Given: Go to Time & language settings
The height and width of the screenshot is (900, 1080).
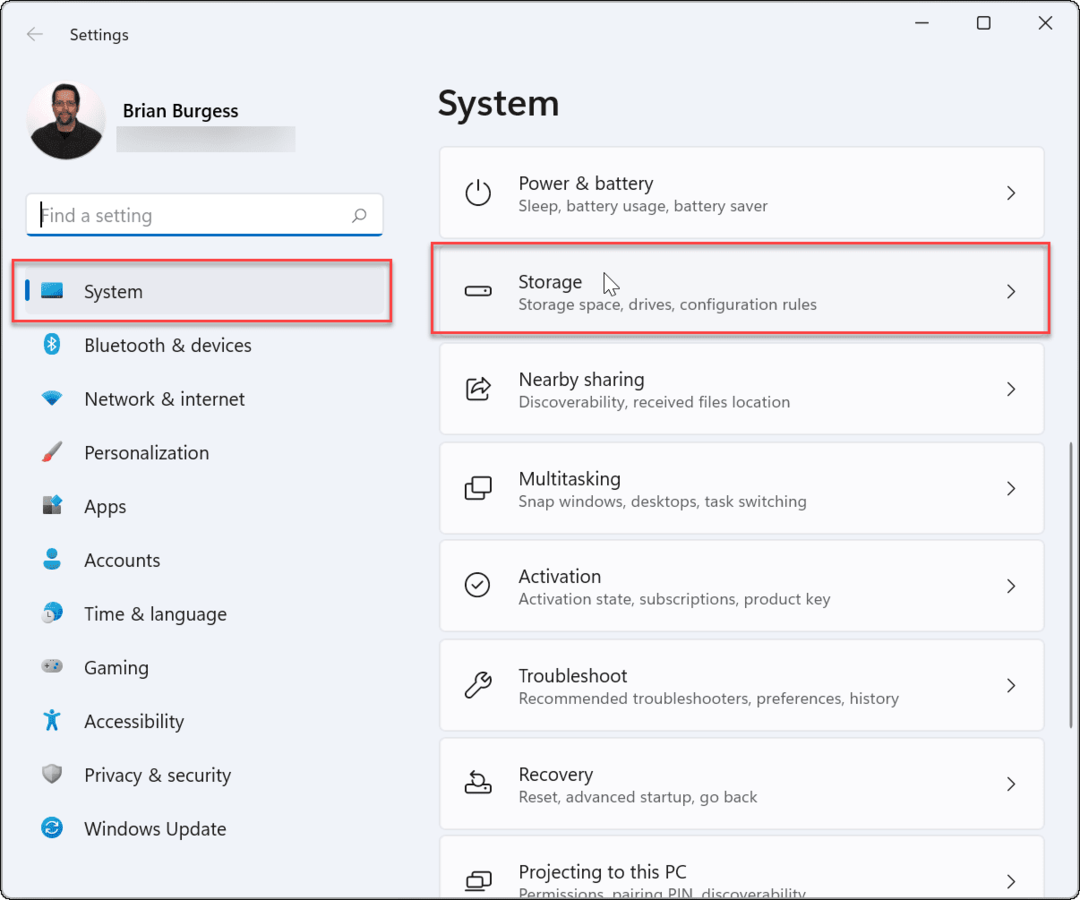Looking at the screenshot, I should [x=155, y=614].
